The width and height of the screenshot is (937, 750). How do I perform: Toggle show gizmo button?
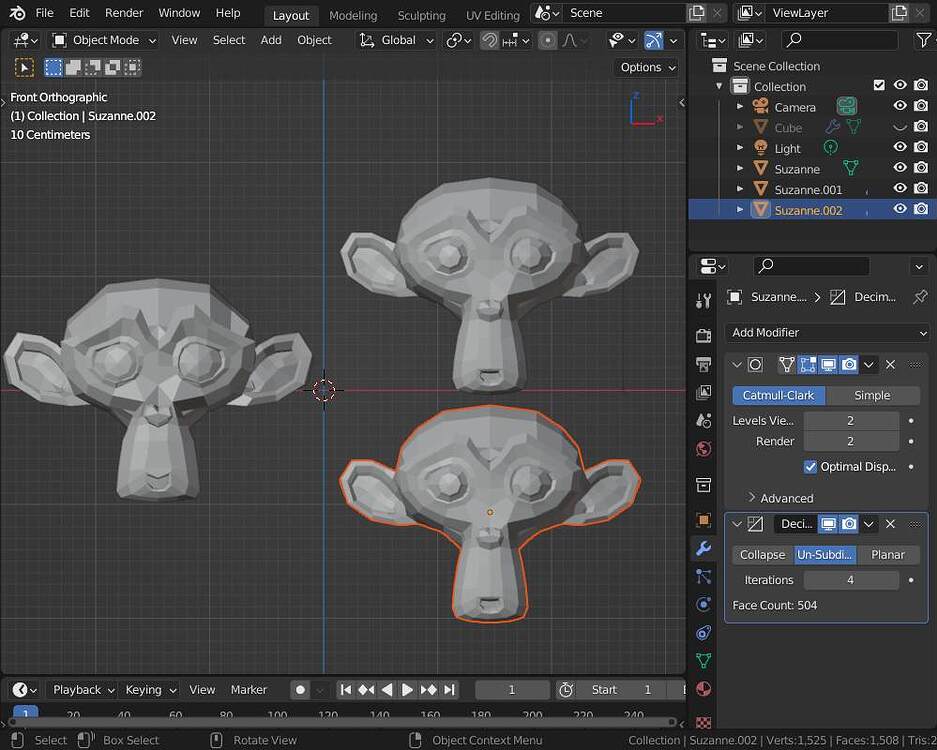(654, 40)
